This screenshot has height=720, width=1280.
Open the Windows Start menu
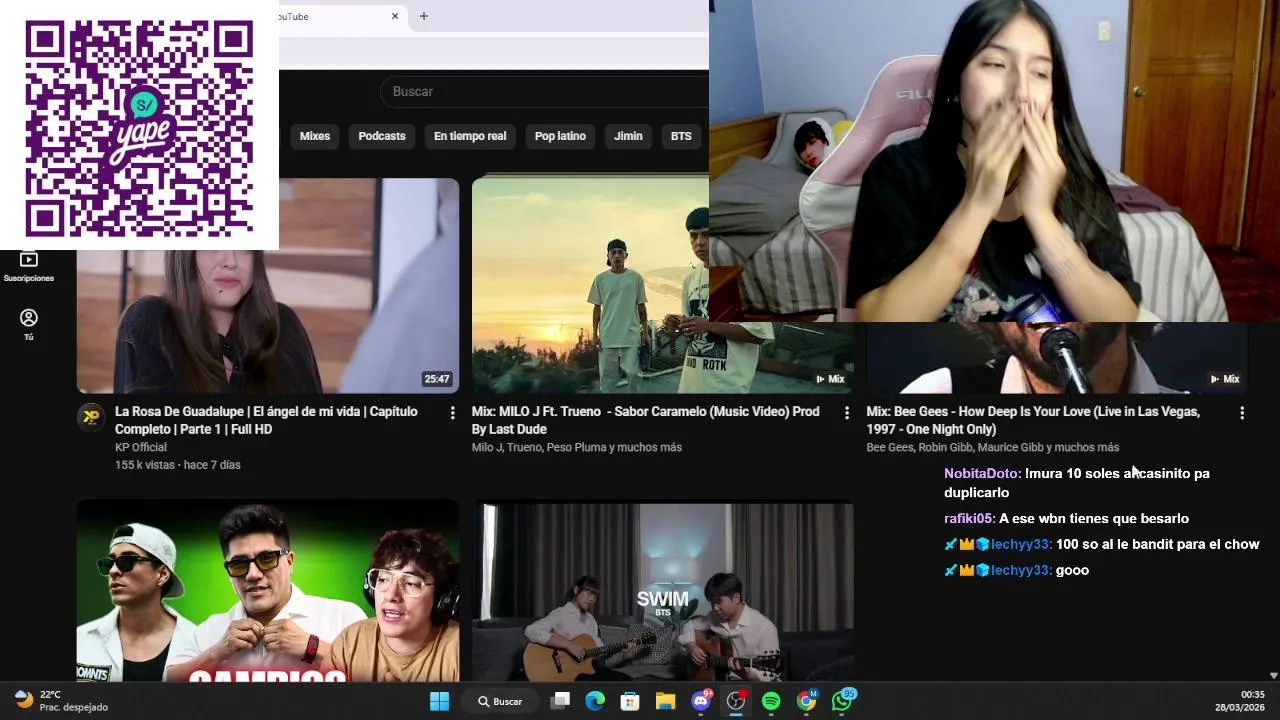439,701
